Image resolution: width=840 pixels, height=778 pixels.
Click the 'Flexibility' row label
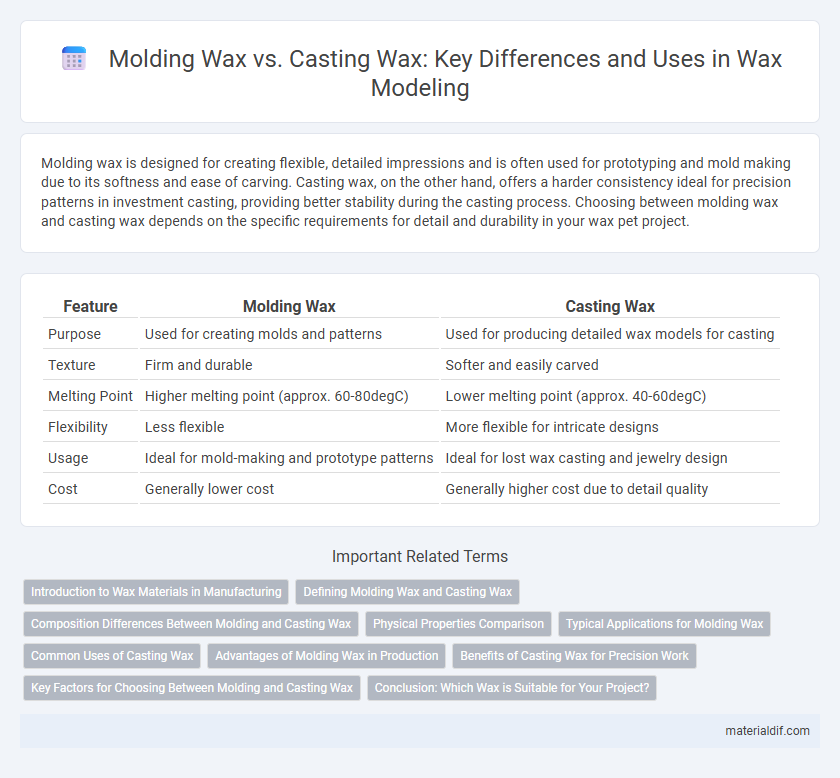click(78, 427)
